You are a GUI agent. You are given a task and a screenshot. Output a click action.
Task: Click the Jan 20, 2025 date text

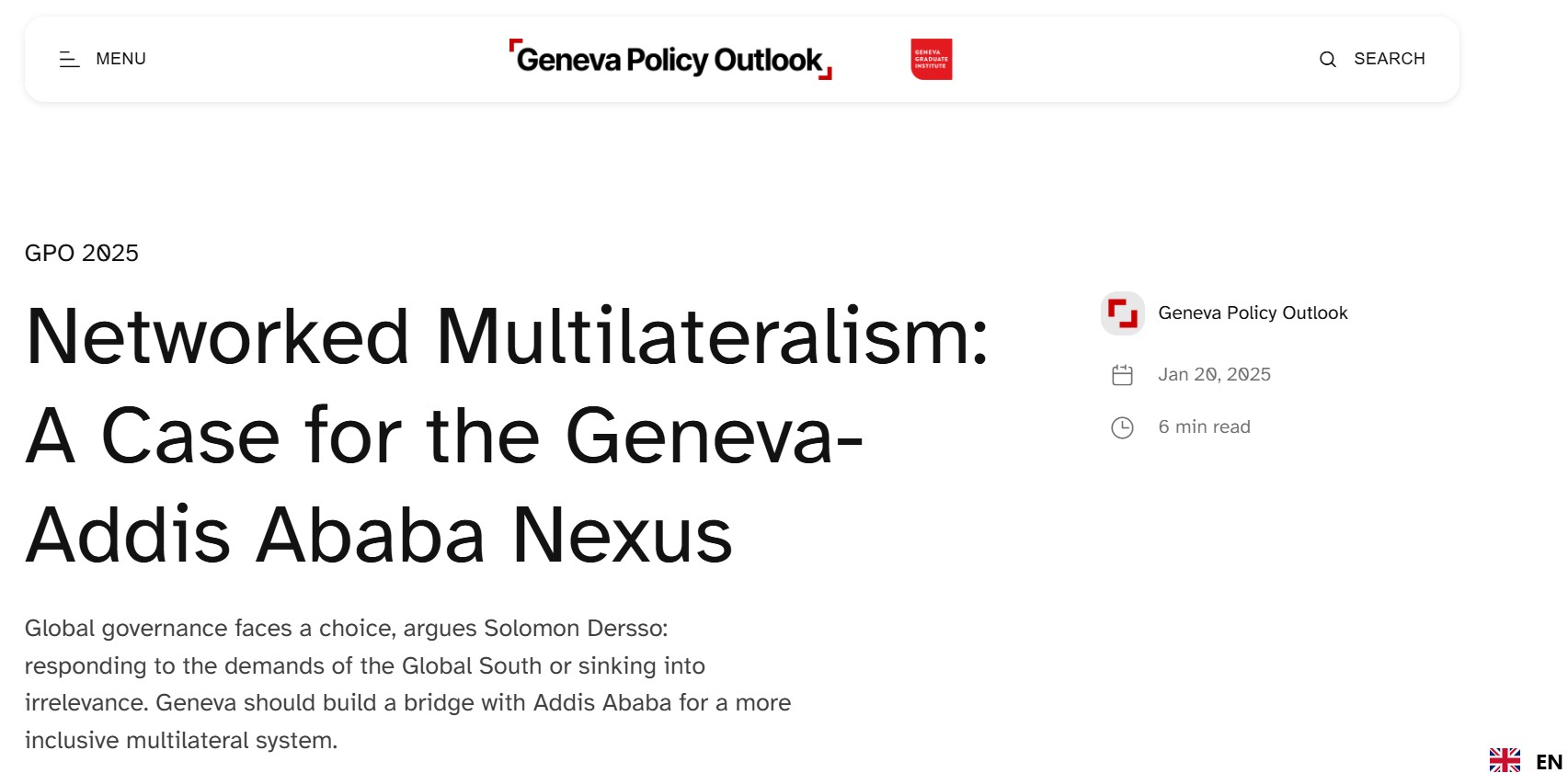coord(1214,374)
